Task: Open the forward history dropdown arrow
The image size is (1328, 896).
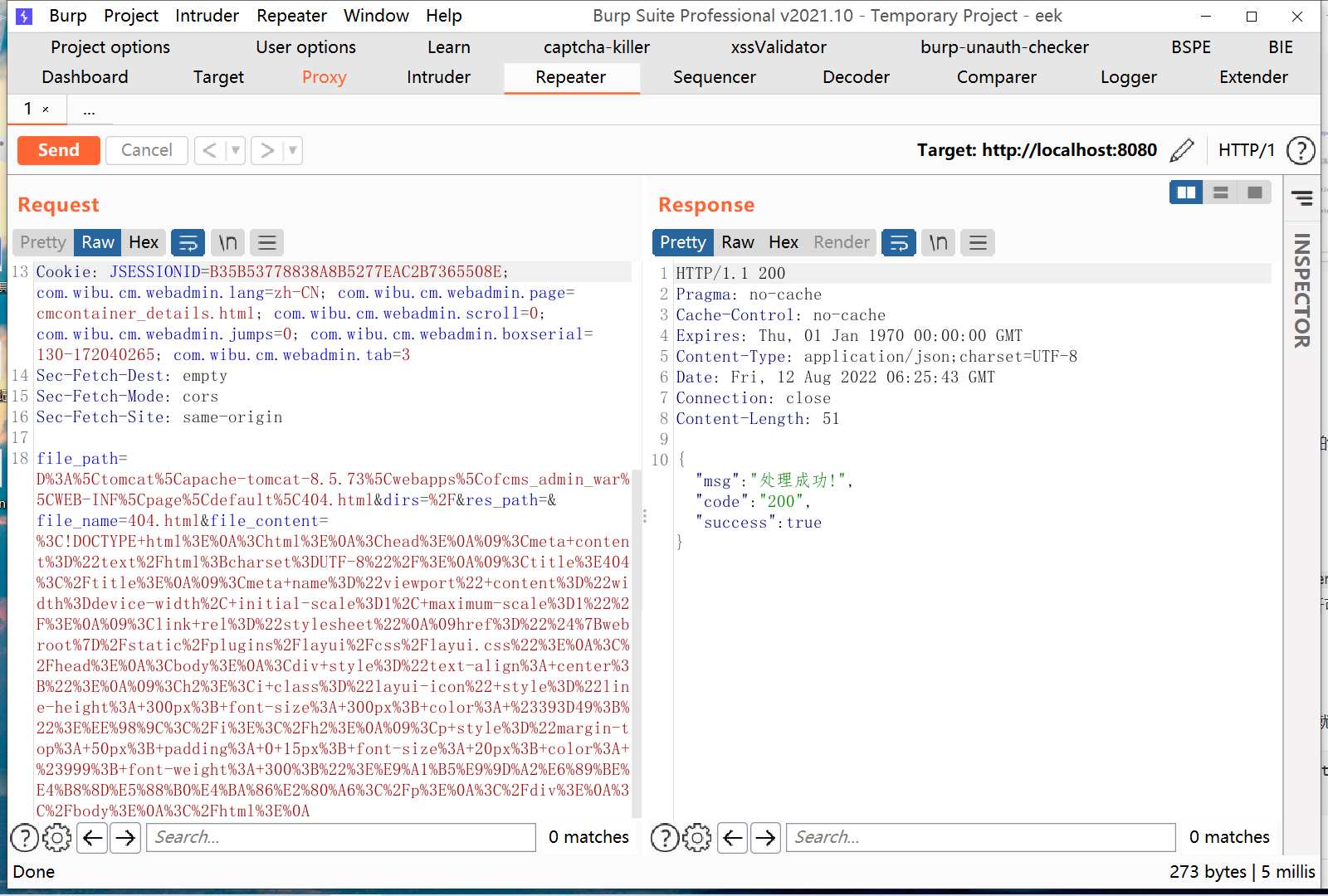Action: coord(292,150)
